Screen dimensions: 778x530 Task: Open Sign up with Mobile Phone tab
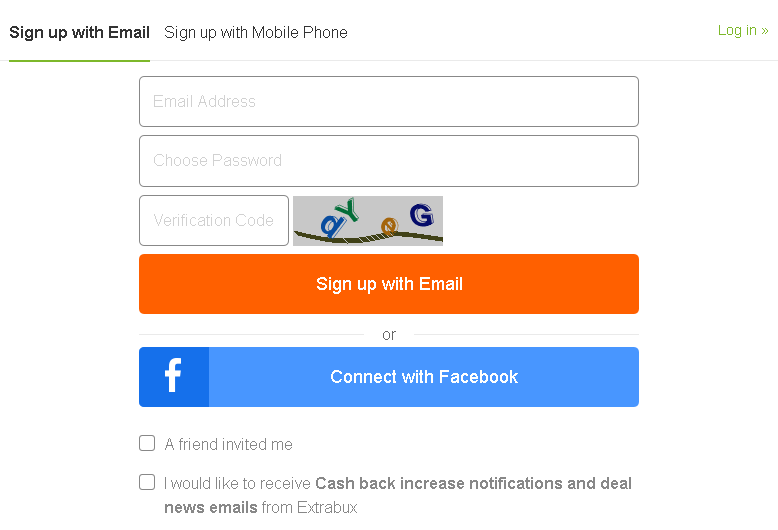(x=256, y=32)
